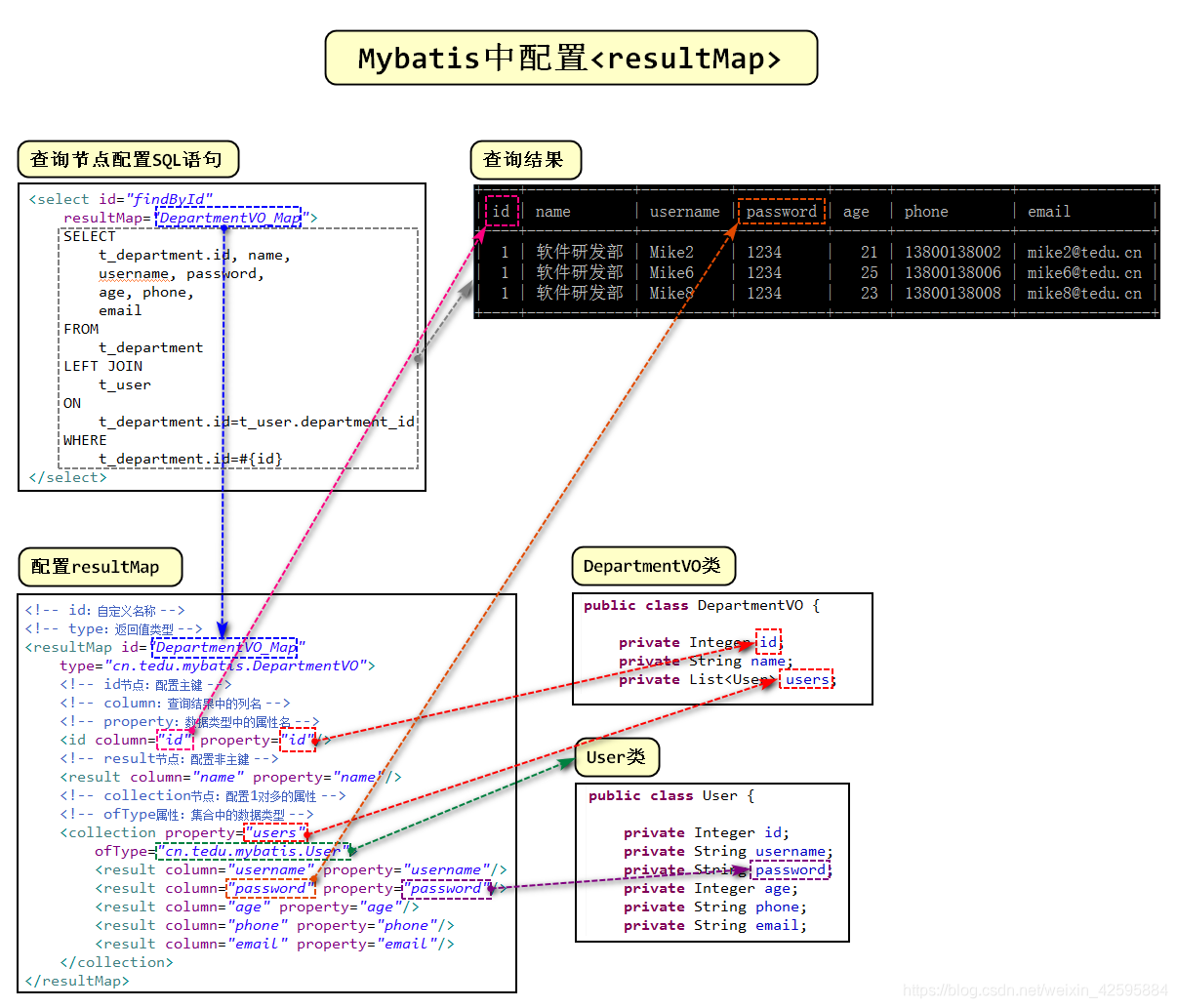This screenshot has height=1008, width=1177.
Task: Select the email cell "mike2@tedu.cn"
Action: click(1084, 252)
